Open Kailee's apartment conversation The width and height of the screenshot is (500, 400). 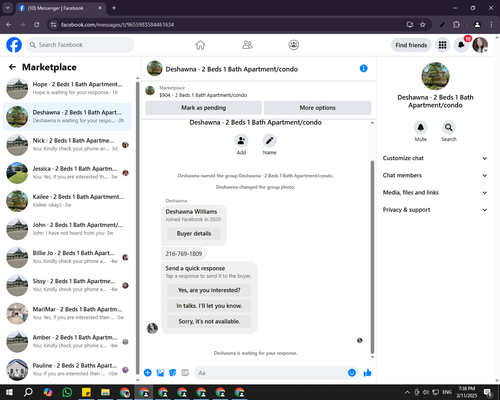[68, 201]
